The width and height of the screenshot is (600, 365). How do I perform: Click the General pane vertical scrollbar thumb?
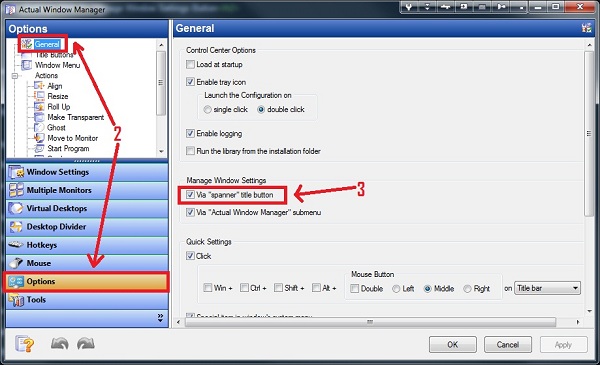589,133
